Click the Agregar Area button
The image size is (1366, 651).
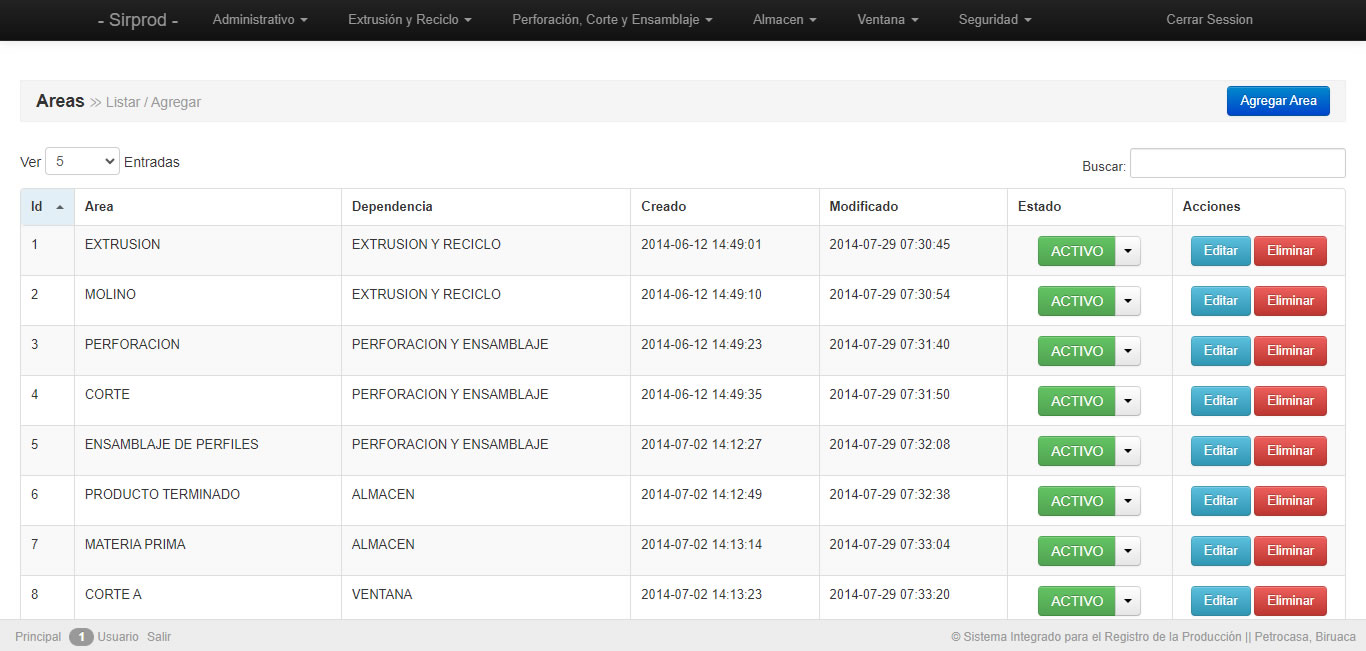pos(1278,101)
